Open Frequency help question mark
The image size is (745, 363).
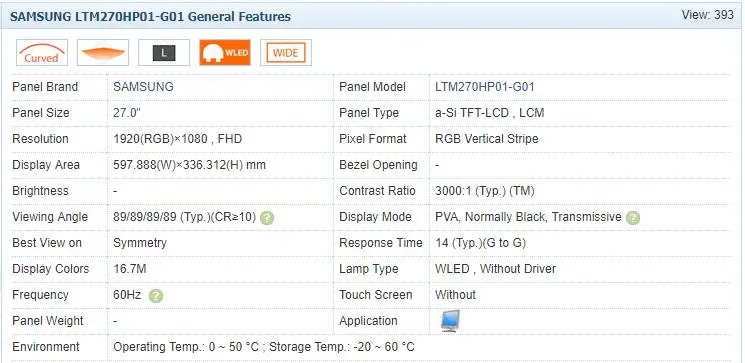point(156,296)
